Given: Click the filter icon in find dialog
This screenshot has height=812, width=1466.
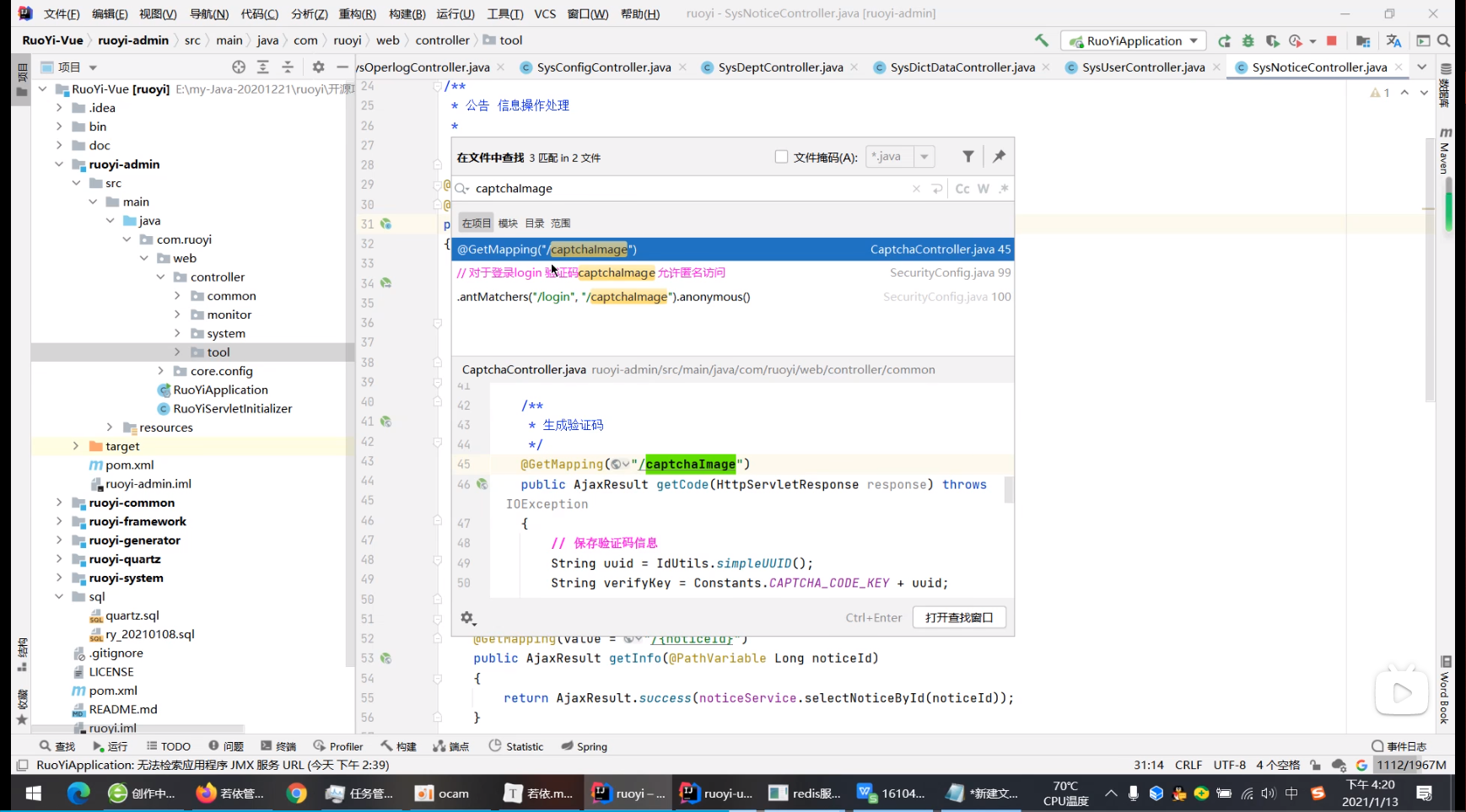Looking at the screenshot, I should coord(968,156).
